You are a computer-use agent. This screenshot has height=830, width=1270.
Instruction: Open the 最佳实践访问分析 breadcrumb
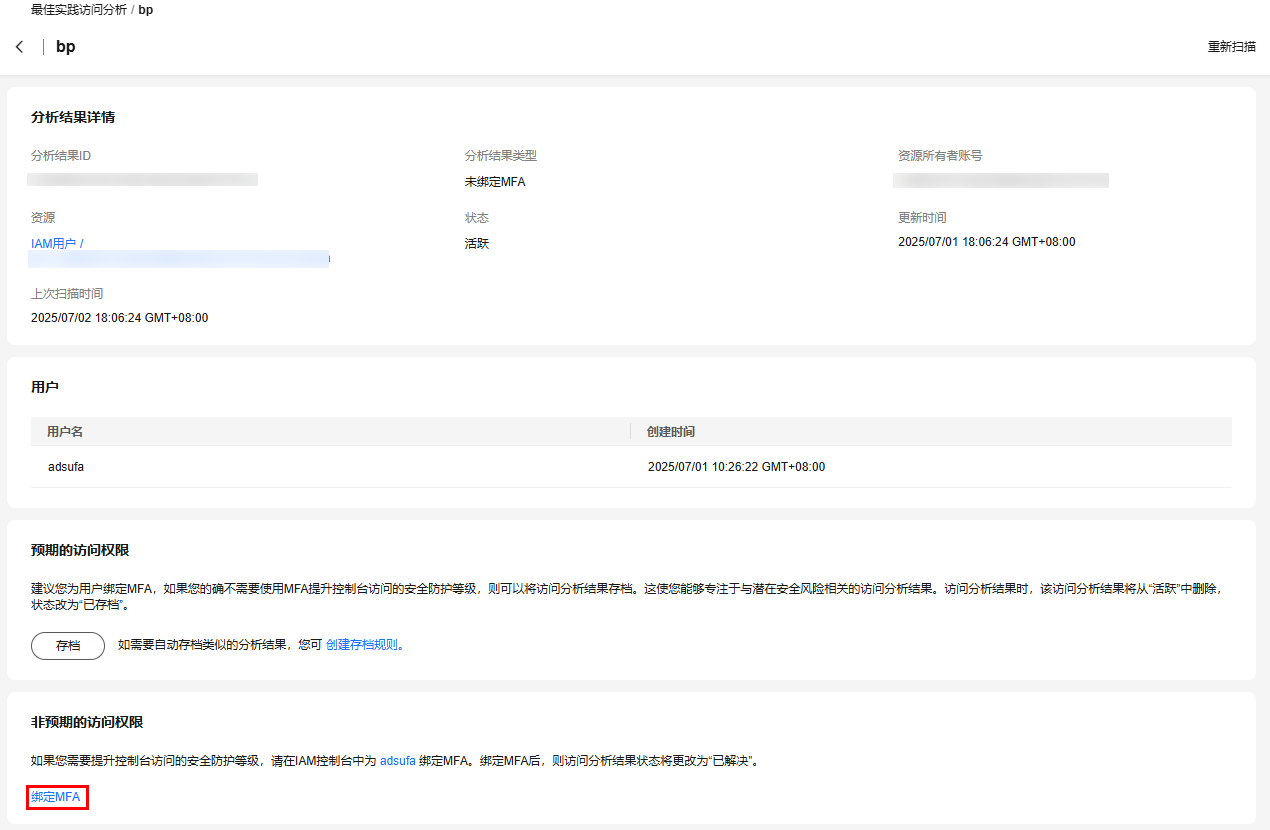[x=78, y=10]
